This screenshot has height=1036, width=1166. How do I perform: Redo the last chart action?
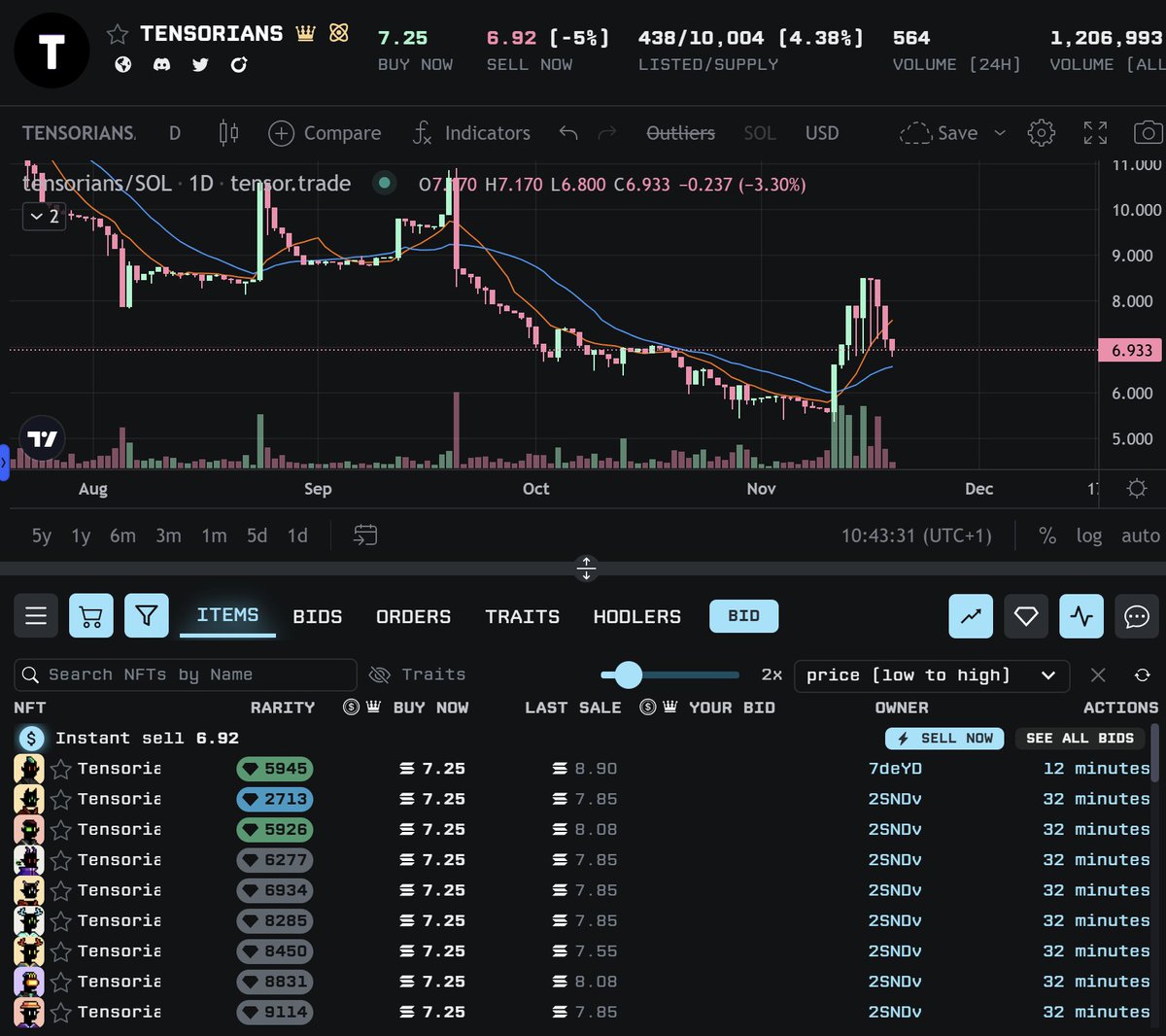coord(607,133)
